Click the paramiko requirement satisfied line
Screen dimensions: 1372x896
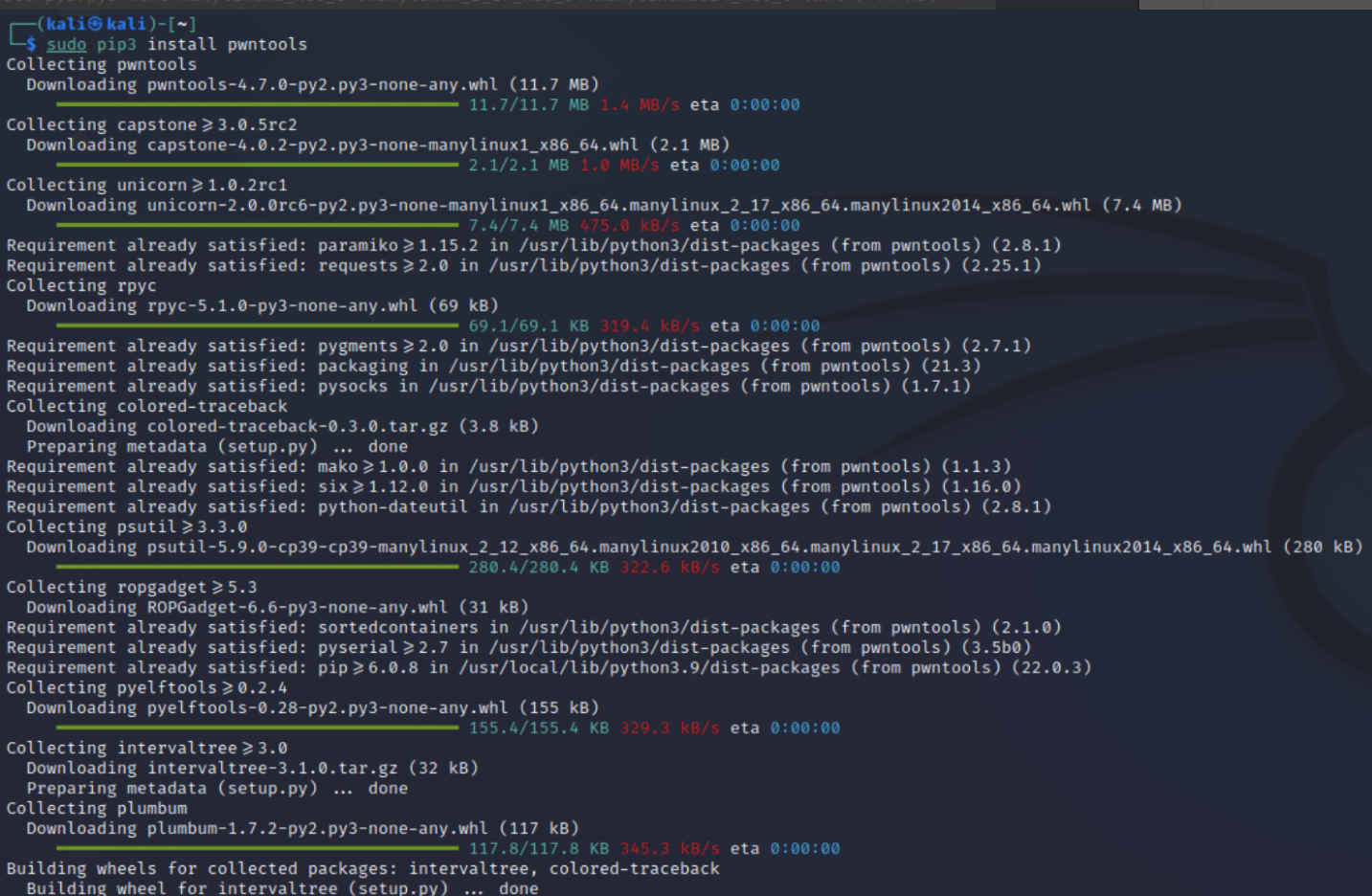533,245
